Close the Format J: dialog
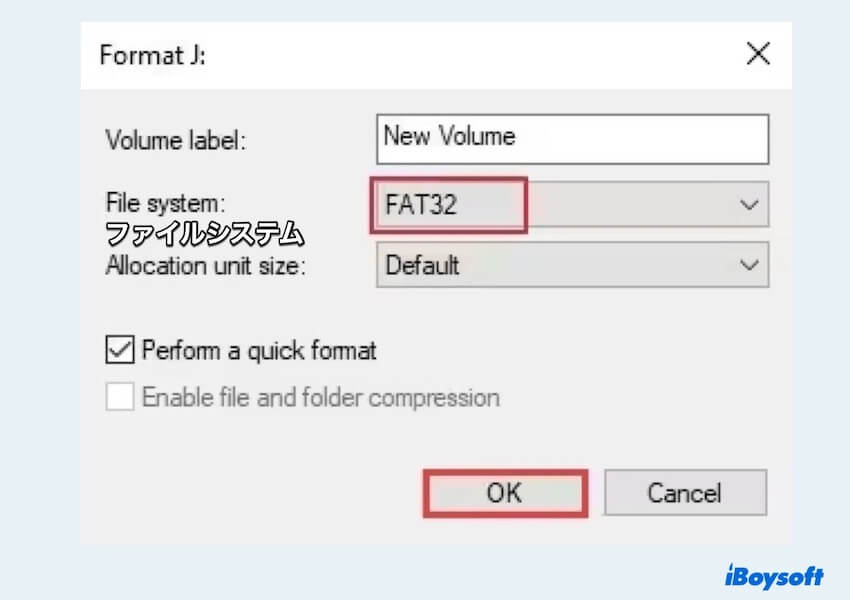 coord(758,54)
